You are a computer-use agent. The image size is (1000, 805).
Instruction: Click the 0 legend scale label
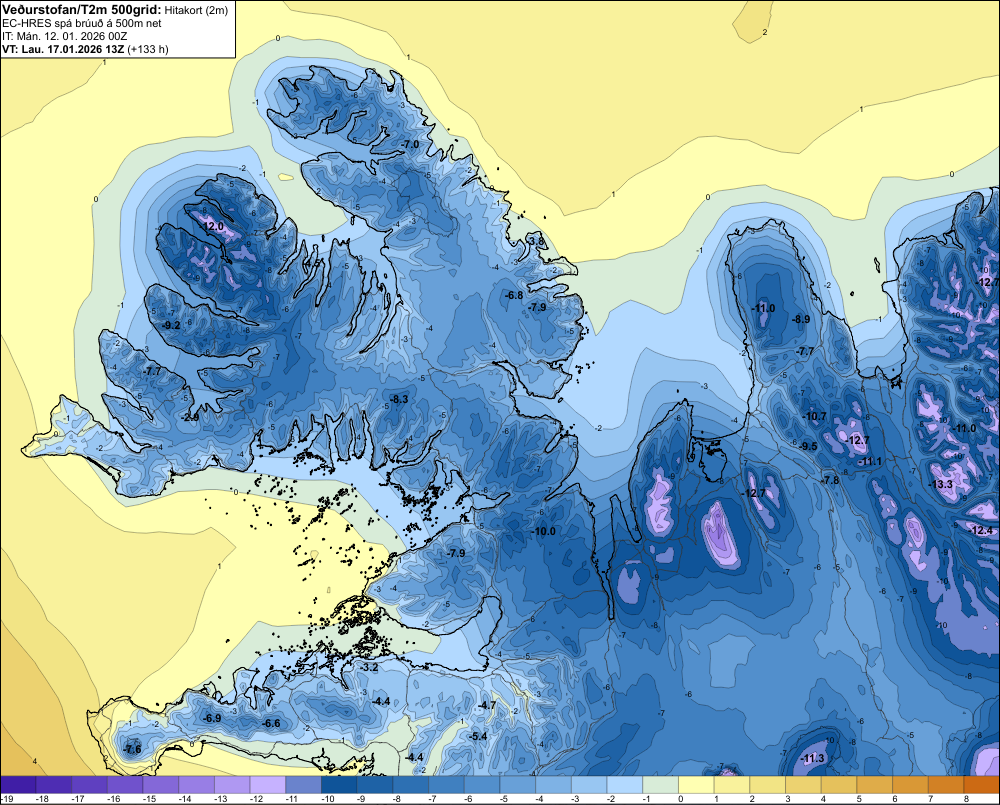(x=680, y=799)
